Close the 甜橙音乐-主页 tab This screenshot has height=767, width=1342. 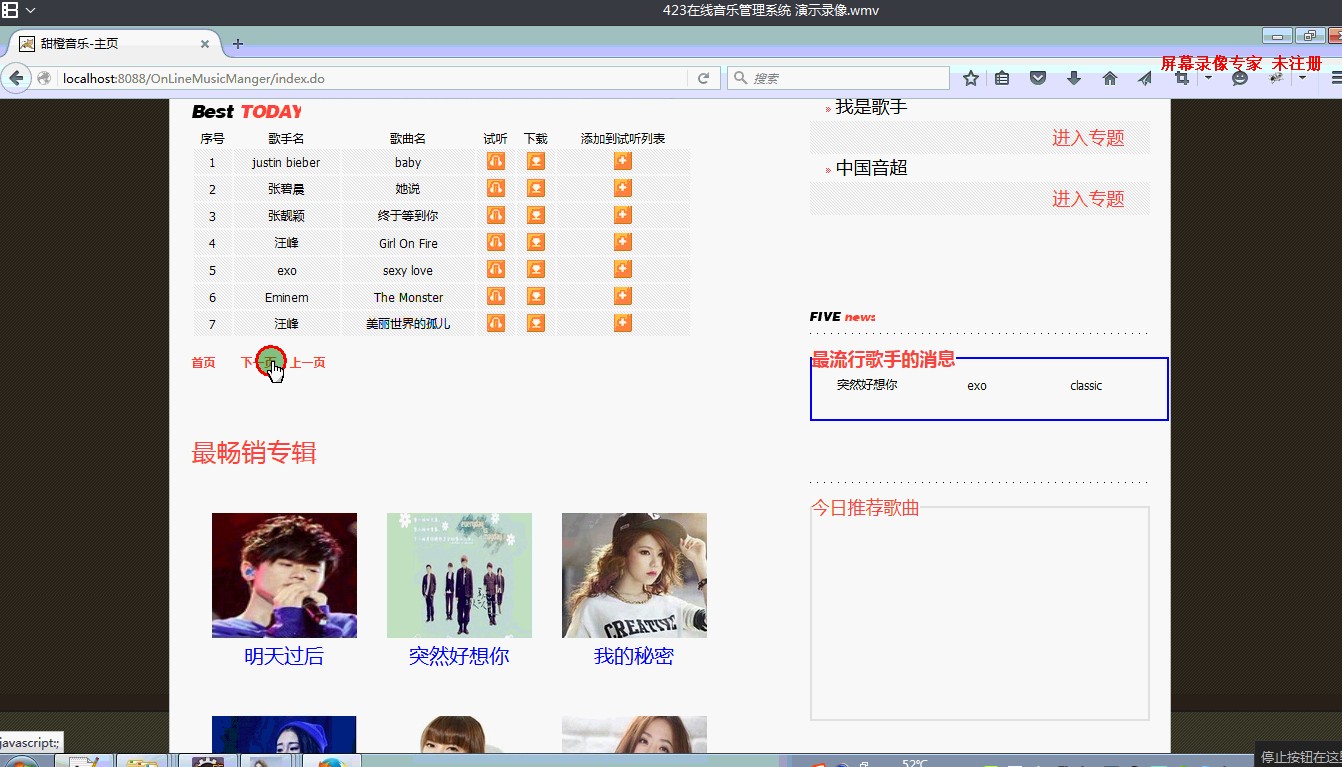(205, 44)
